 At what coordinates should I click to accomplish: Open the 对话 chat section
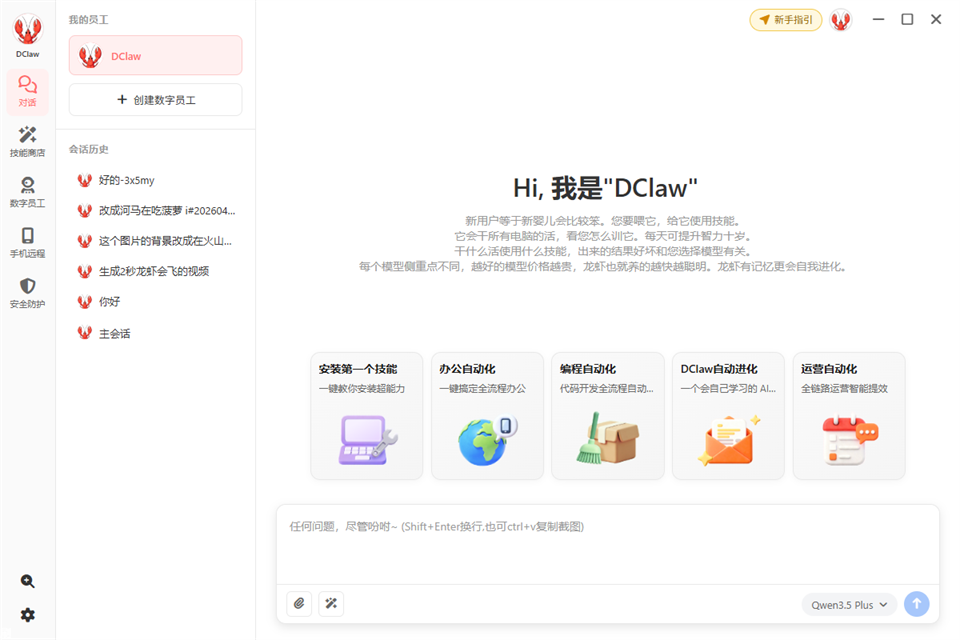(x=28, y=92)
